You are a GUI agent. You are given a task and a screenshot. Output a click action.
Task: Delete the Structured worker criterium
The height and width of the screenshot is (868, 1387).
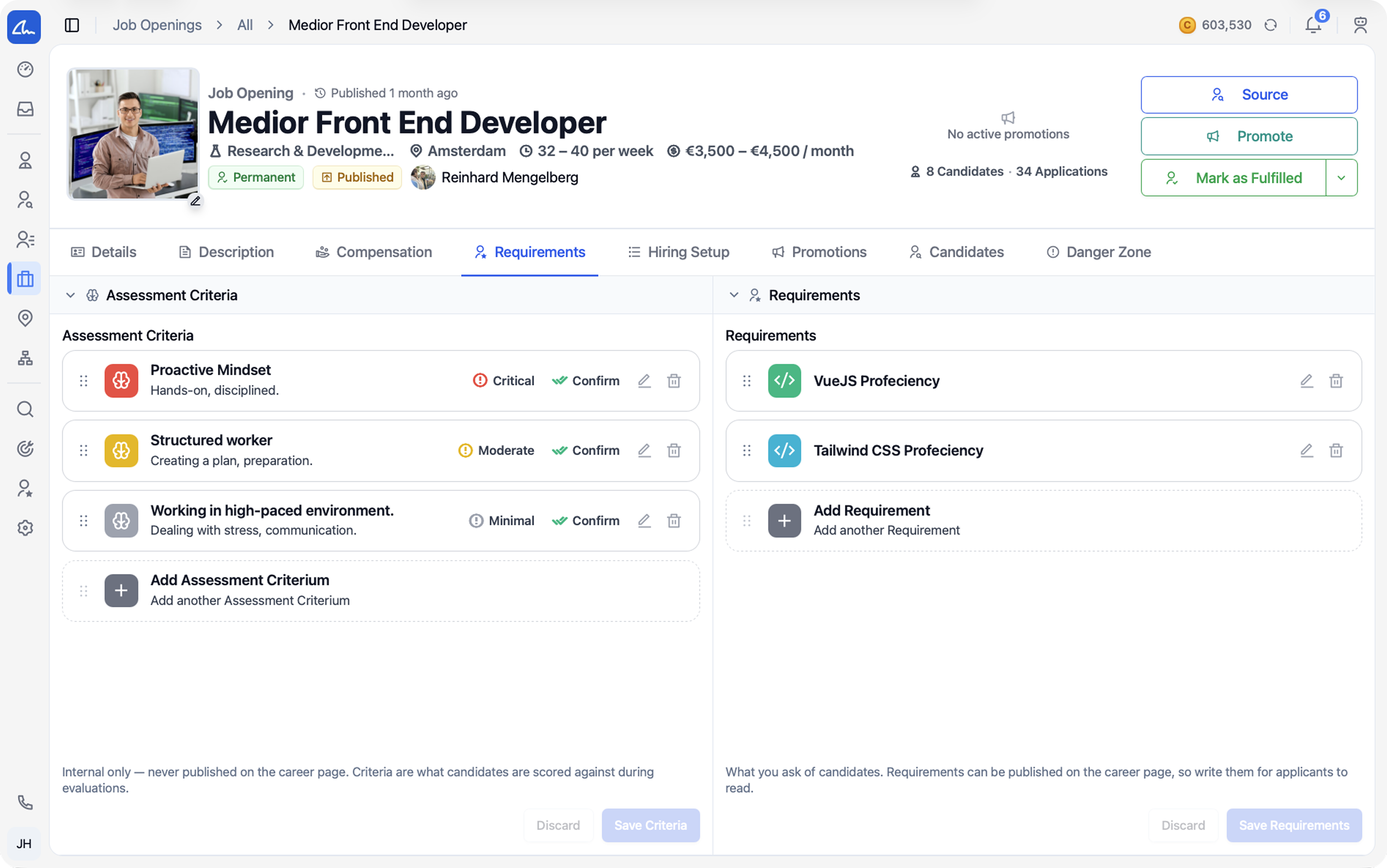coord(674,451)
